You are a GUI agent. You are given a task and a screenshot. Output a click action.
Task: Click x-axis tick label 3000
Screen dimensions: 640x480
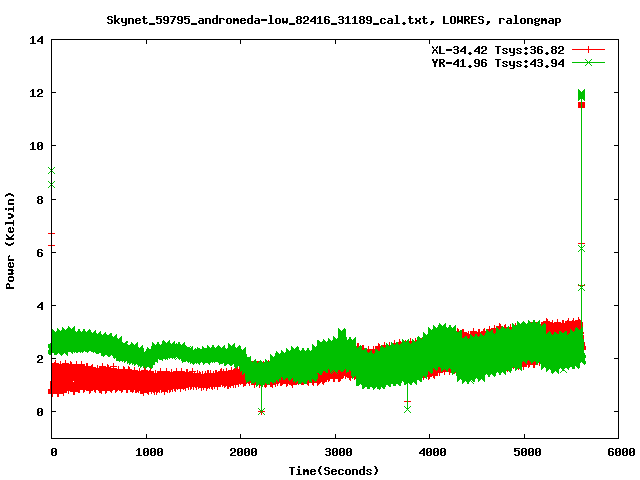pyautogui.click(x=338, y=452)
